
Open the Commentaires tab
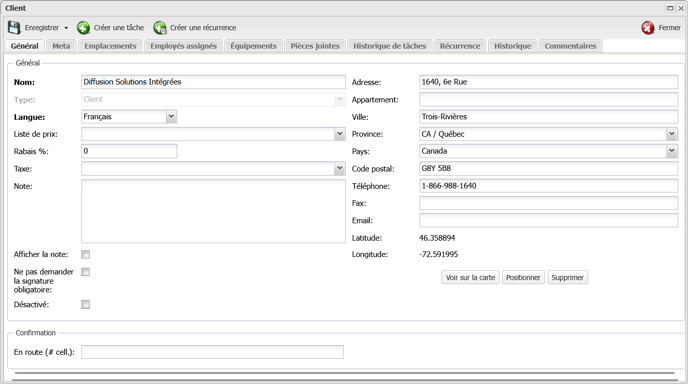tap(570, 46)
